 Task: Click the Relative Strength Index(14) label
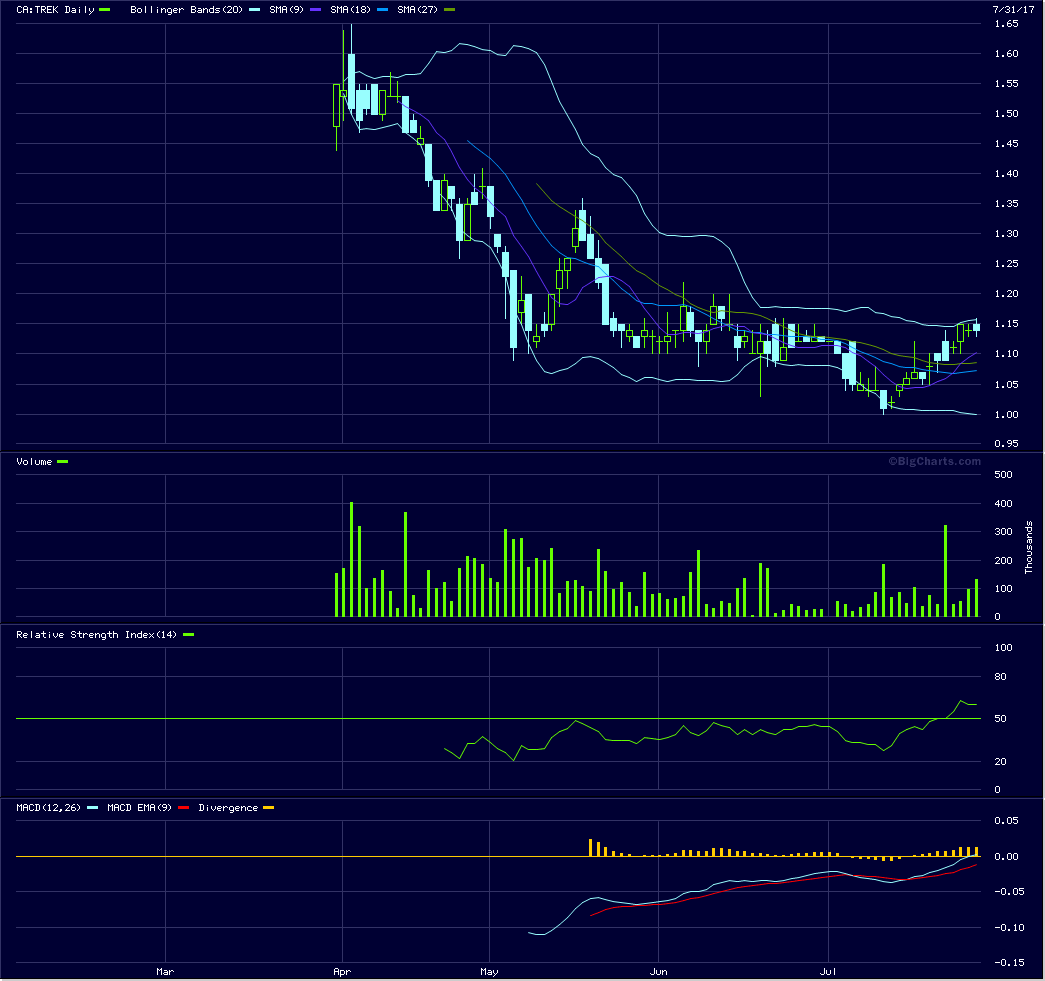coord(97,634)
